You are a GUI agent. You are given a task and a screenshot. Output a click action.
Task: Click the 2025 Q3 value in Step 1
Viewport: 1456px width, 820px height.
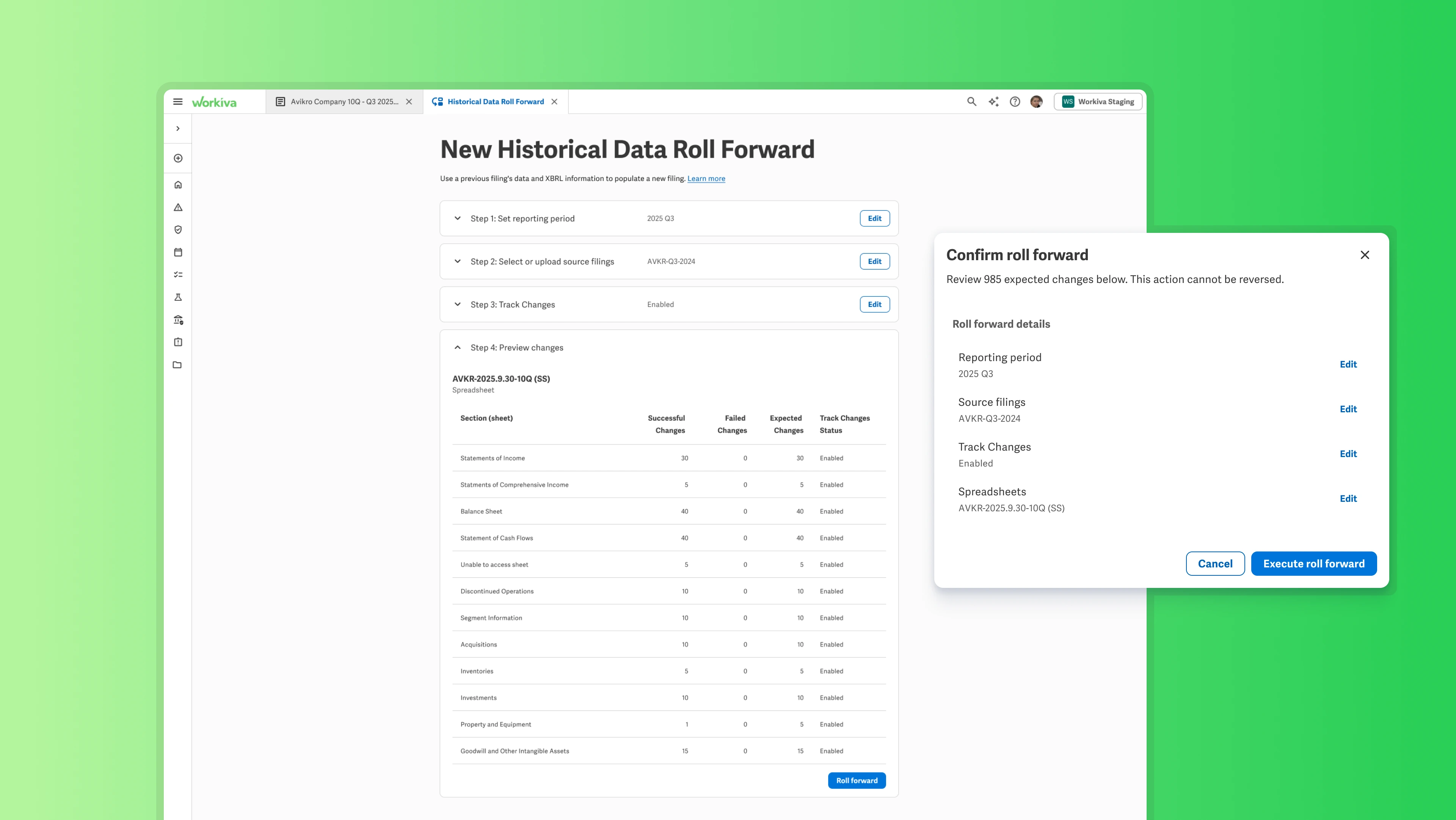(660, 218)
